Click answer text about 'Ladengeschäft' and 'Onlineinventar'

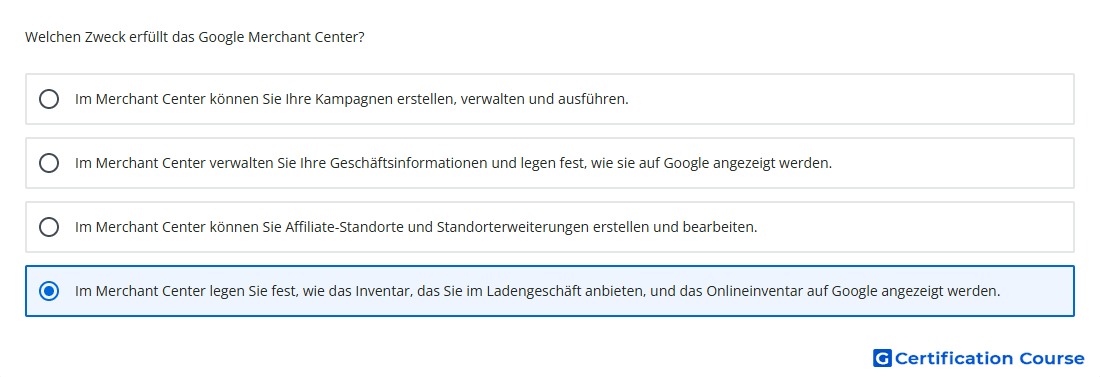537,291
